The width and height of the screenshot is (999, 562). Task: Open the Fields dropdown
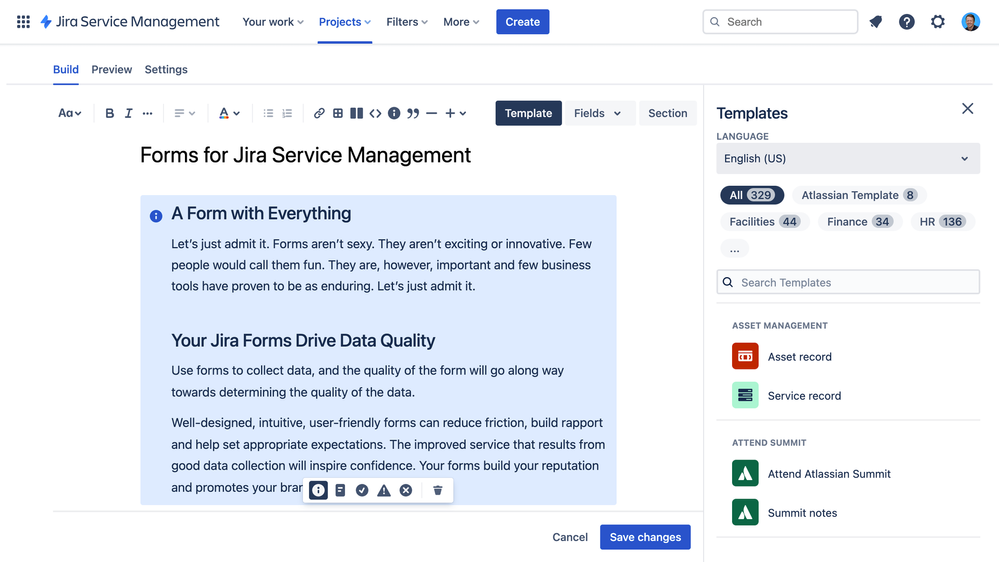pyautogui.click(x=598, y=113)
